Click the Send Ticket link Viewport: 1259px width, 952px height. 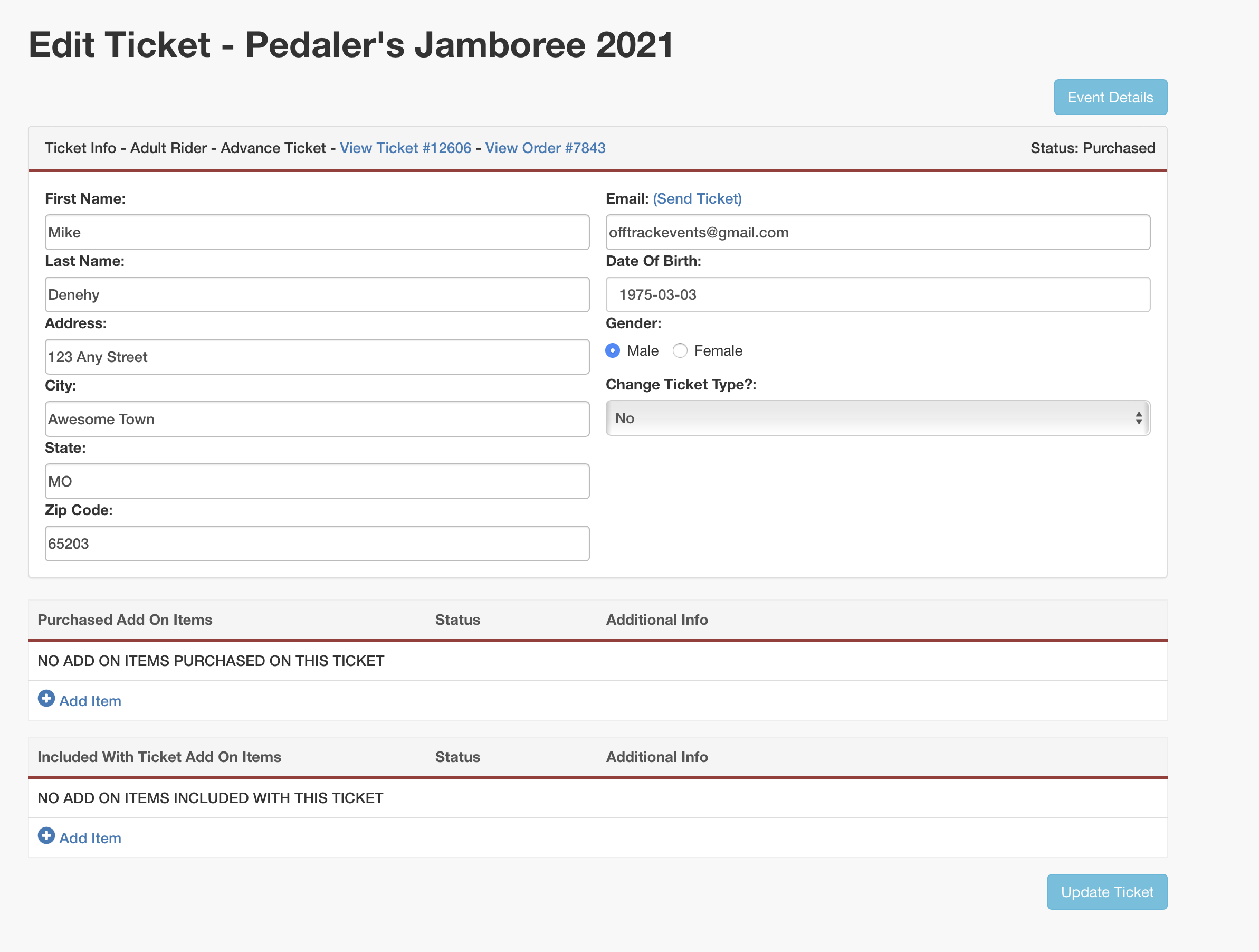[x=697, y=199]
